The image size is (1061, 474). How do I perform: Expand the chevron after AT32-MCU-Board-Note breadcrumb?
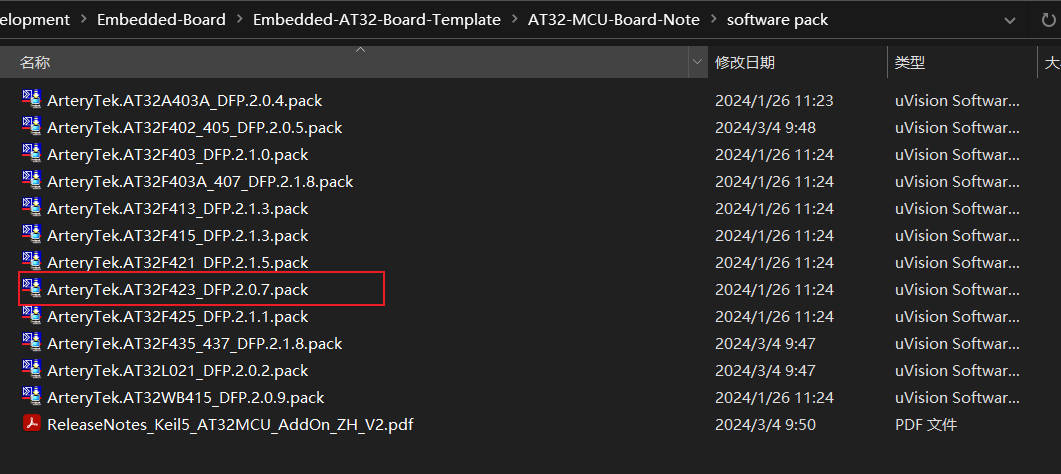713,20
